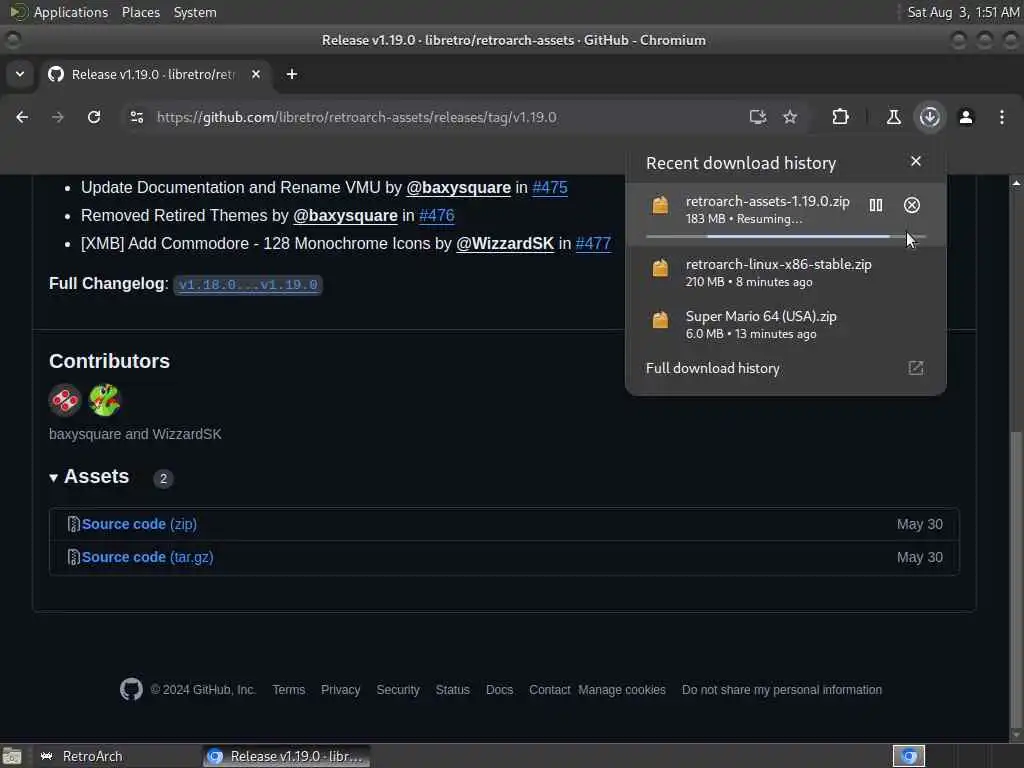1024x768 pixels.
Task: Open pull request #477 link
Action: click(593, 244)
